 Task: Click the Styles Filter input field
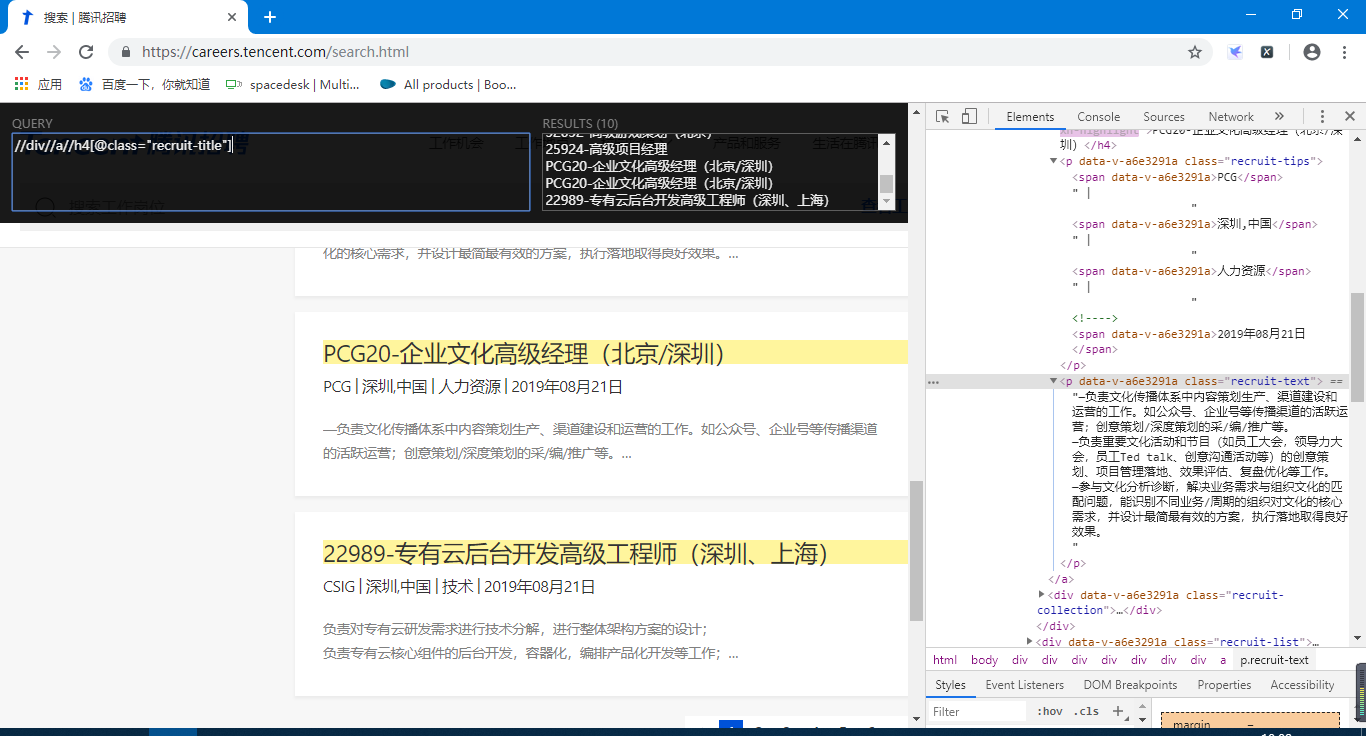[x=978, y=711]
